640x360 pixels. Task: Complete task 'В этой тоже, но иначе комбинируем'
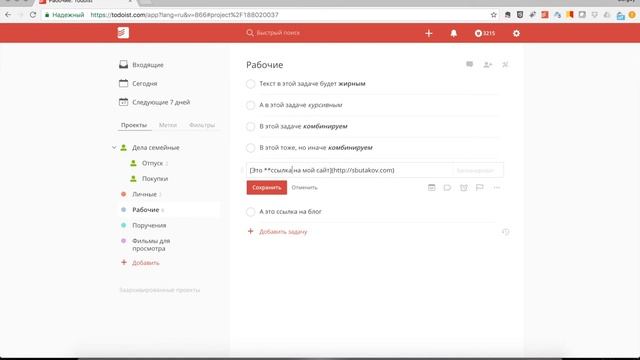(x=251, y=148)
